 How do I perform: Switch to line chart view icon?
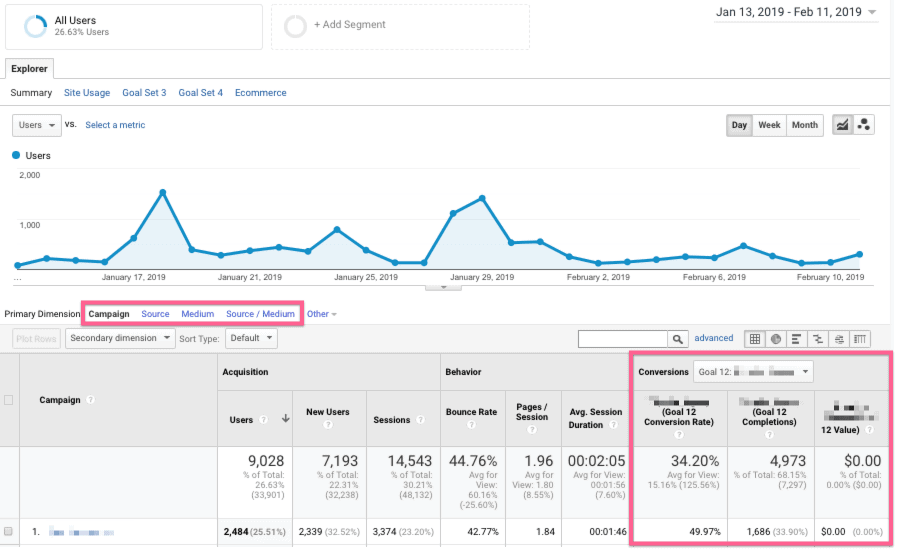[x=842, y=125]
